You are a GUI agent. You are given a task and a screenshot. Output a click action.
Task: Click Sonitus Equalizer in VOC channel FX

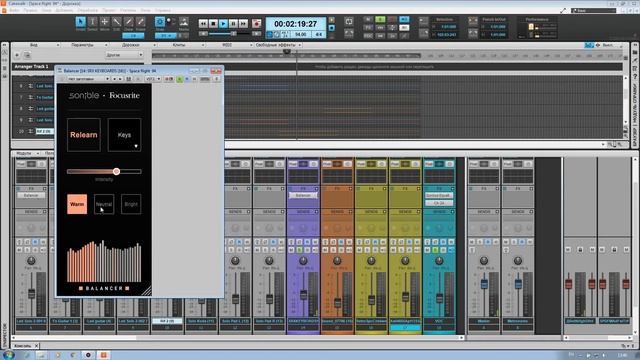(439, 196)
